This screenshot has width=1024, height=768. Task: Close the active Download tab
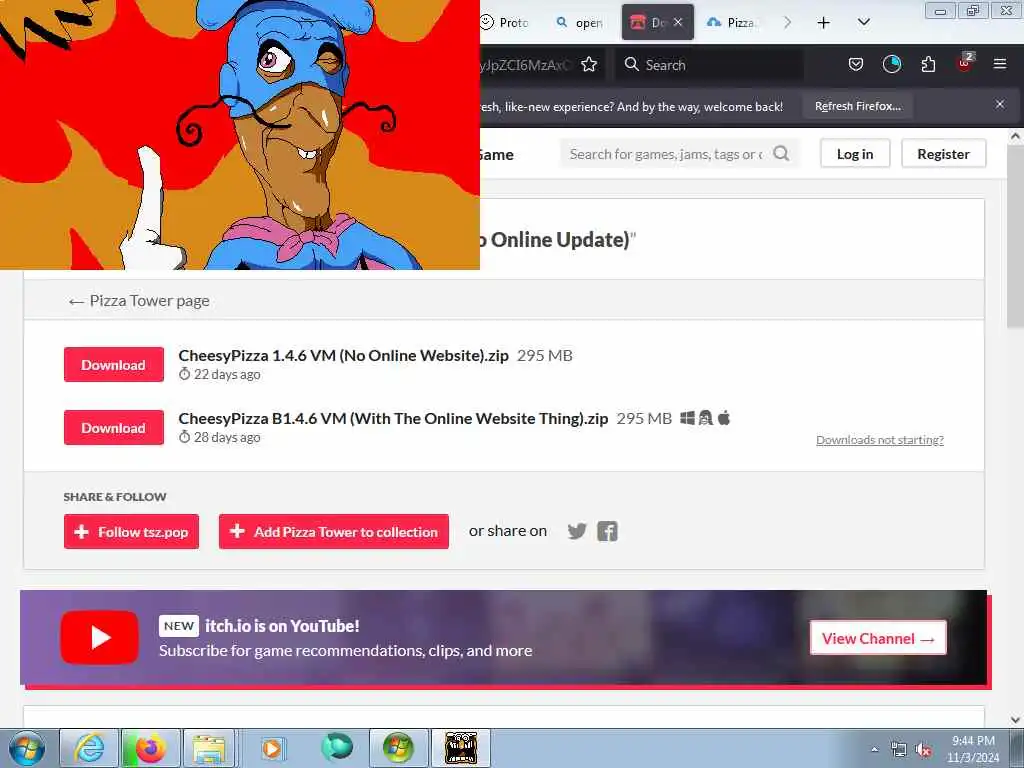(679, 22)
